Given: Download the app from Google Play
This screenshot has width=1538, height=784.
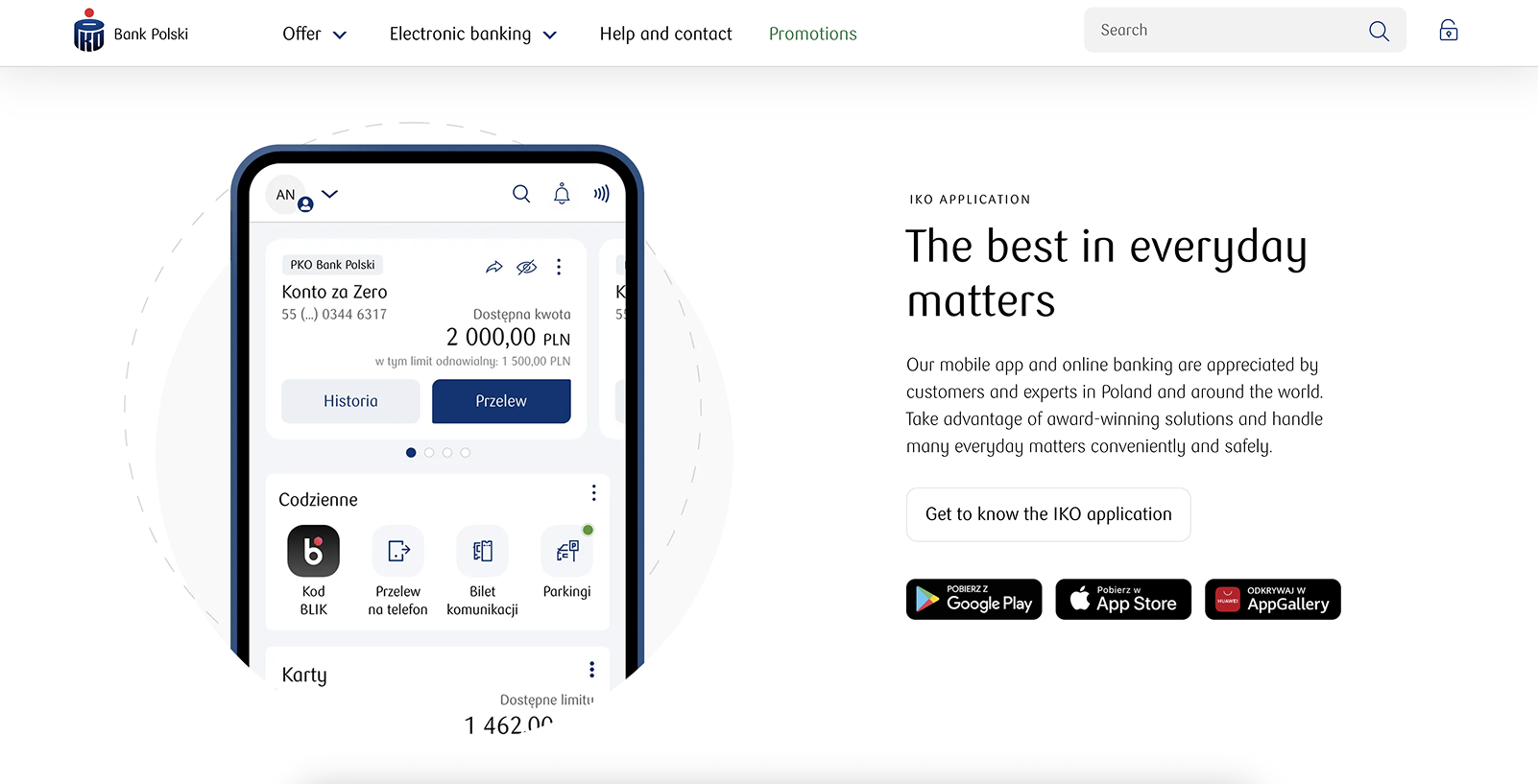Looking at the screenshot, I should click(973, 600).
